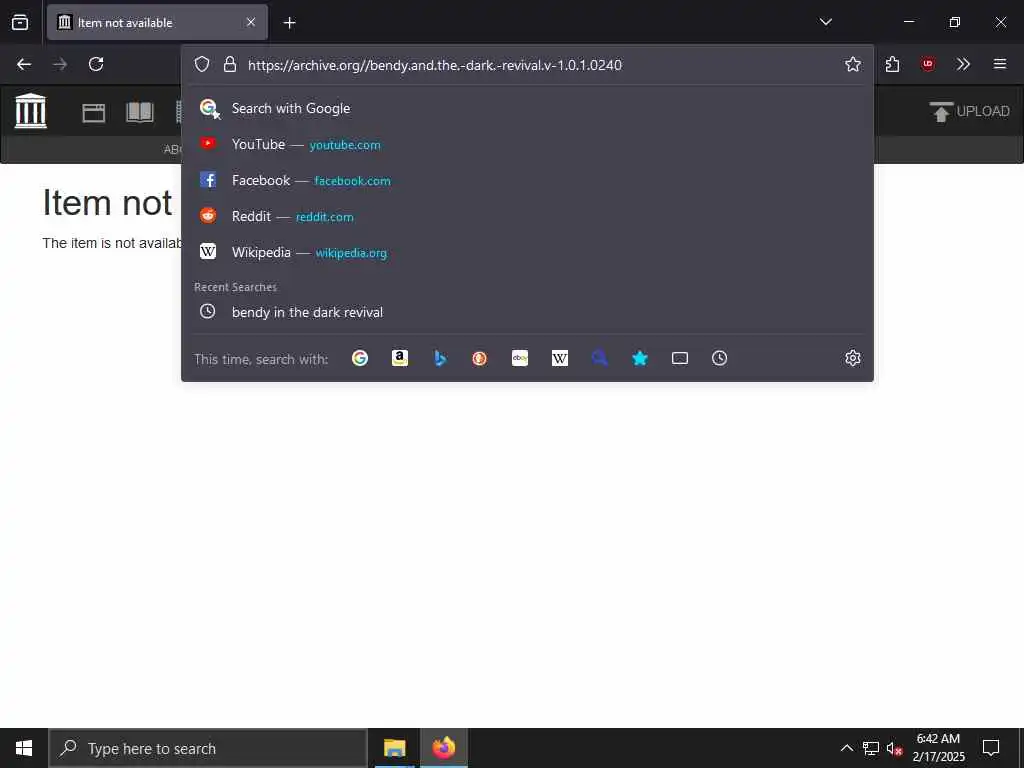Open the Archive web section icon
Viewport: 1024px width, 768px height.
click(x=93, y=112)
